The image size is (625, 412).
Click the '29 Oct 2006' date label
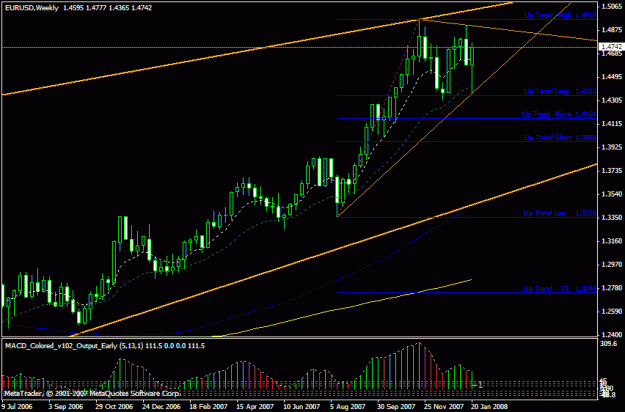114,407
